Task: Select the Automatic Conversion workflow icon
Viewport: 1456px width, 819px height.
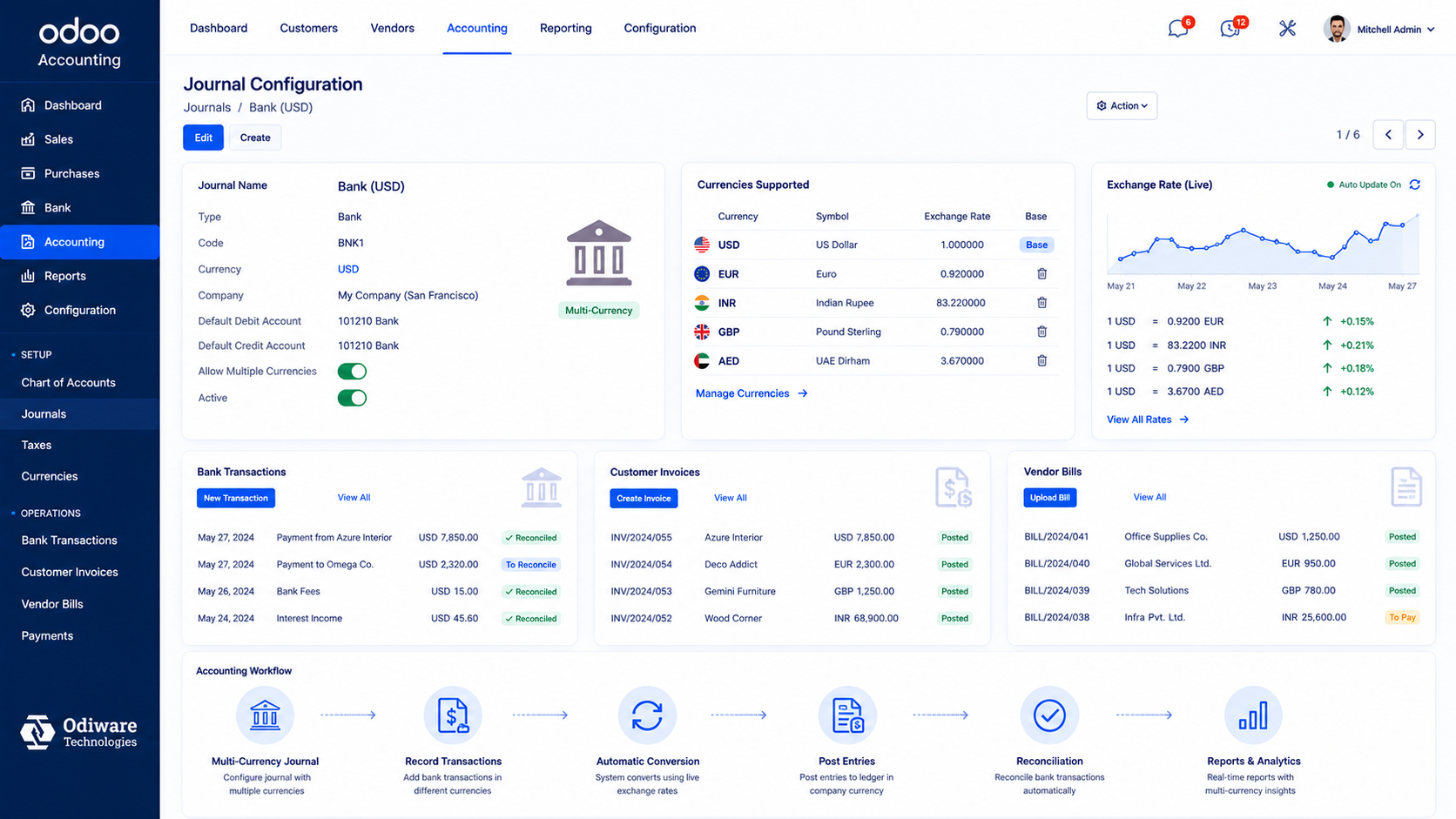Action: [647, 715]
